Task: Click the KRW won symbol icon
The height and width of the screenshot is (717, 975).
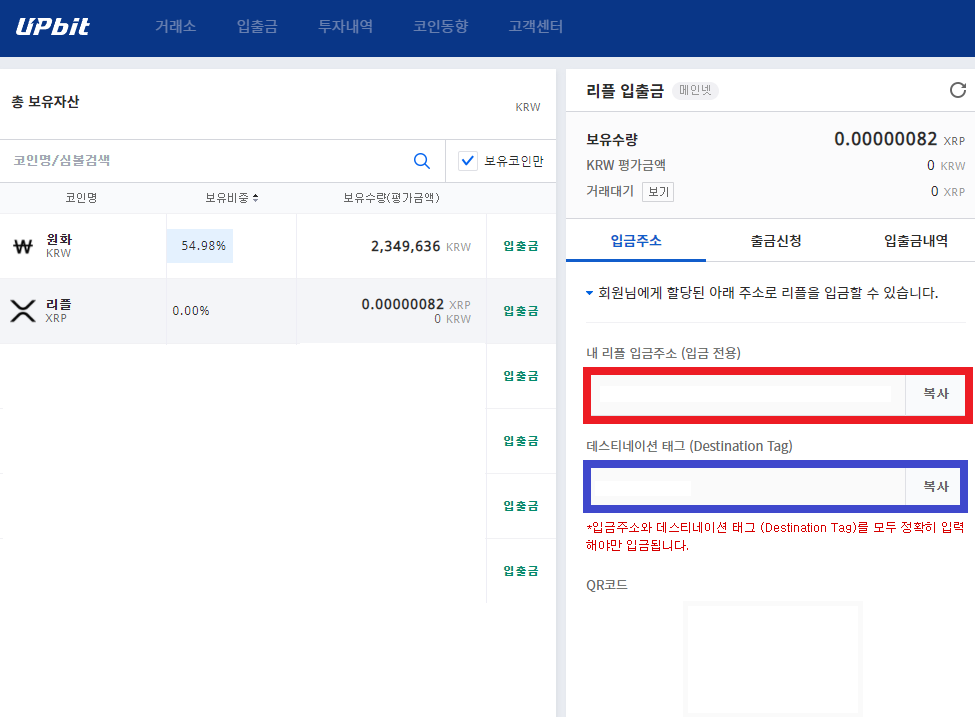Action: pyautogui.click(x=23, y=246)
